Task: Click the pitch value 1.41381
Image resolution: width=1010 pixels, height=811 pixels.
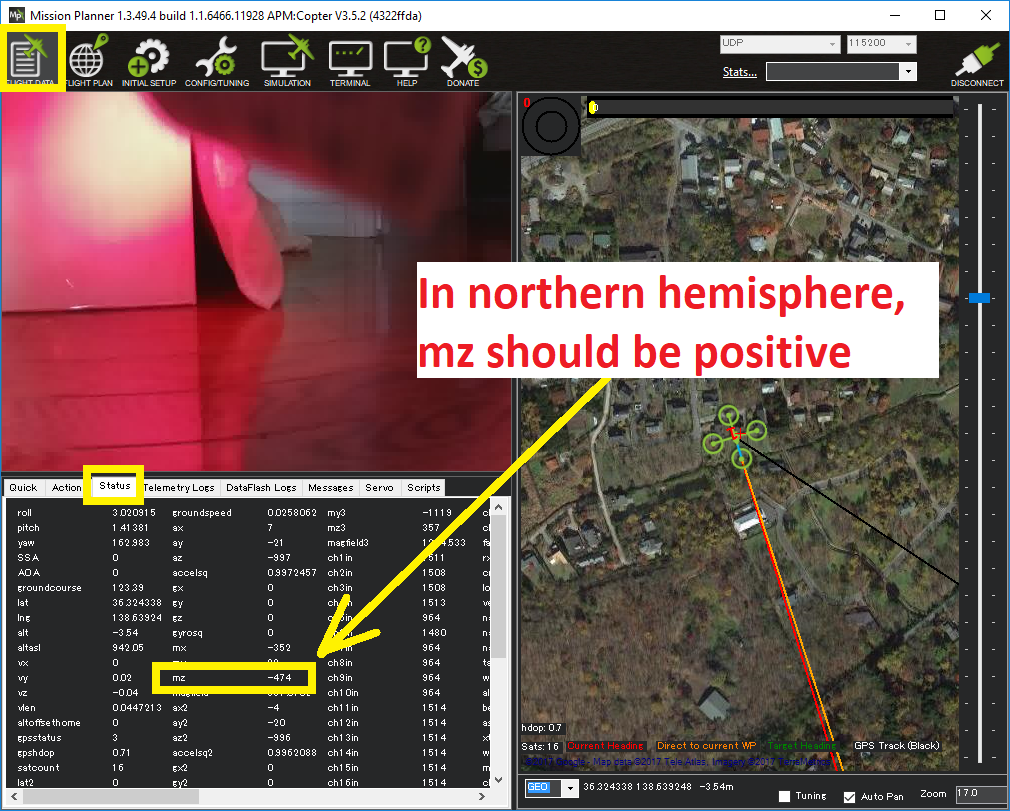Action: coord(131,528)
